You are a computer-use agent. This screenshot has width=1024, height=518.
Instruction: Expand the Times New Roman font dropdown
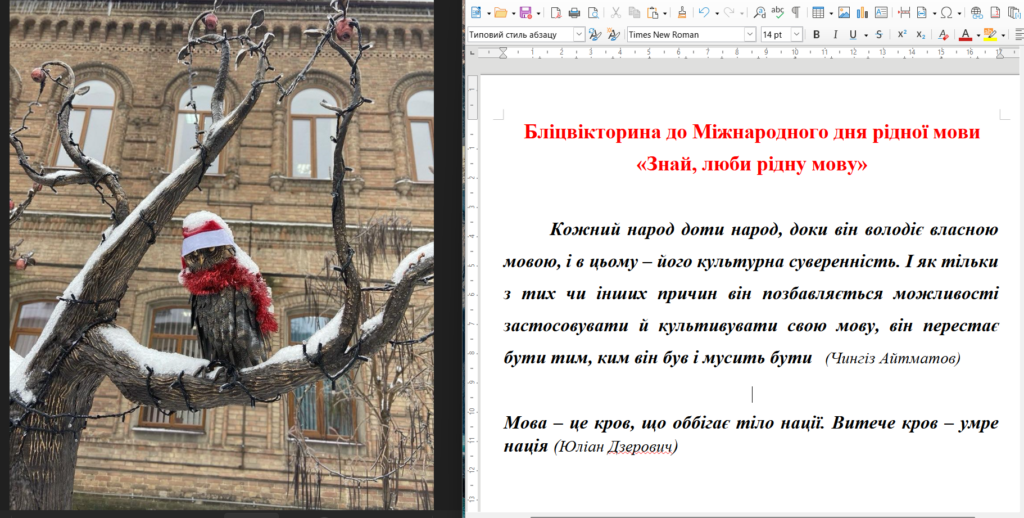[749, 34]
